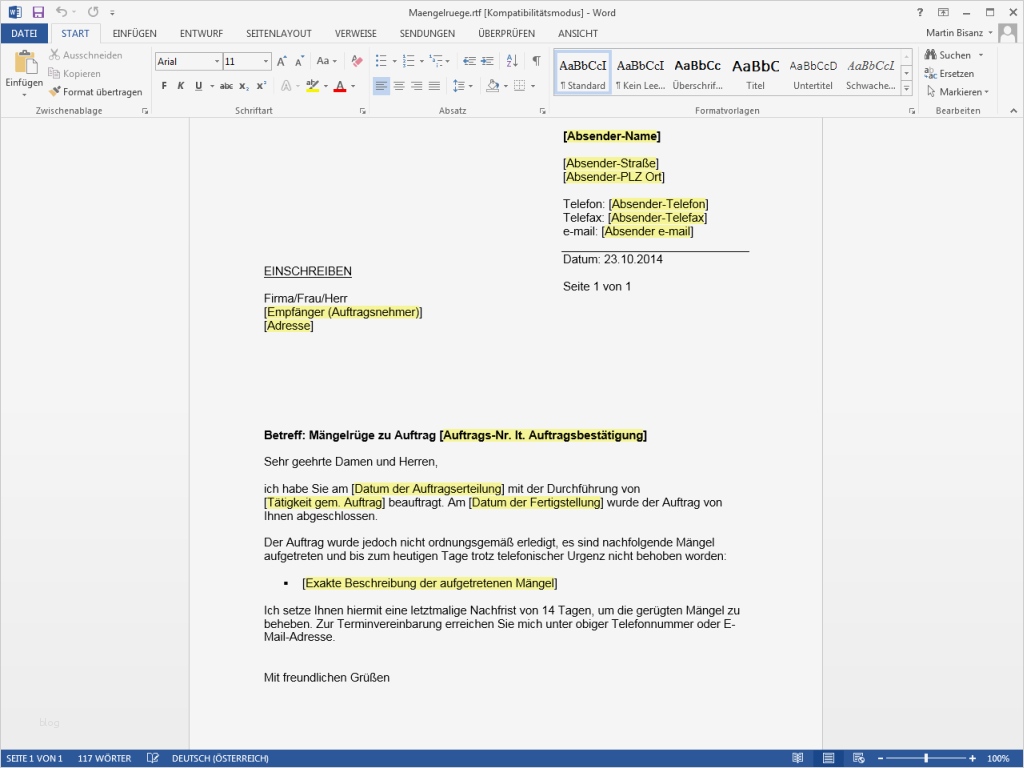Toggle italic formatting (K)
Screen dimensions: 1024x768
tap(181, 86)
